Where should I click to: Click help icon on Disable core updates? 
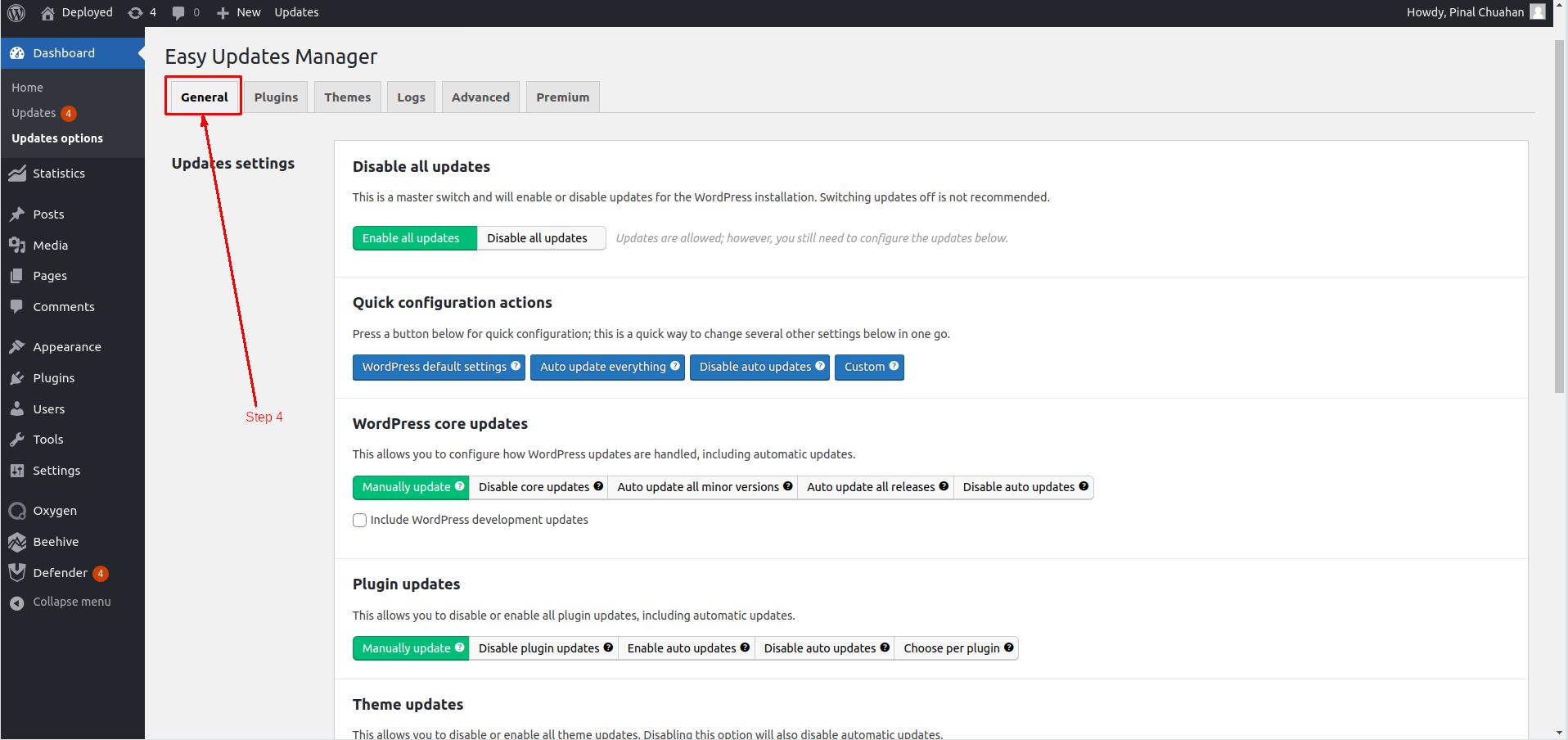[x=598, y=486]
